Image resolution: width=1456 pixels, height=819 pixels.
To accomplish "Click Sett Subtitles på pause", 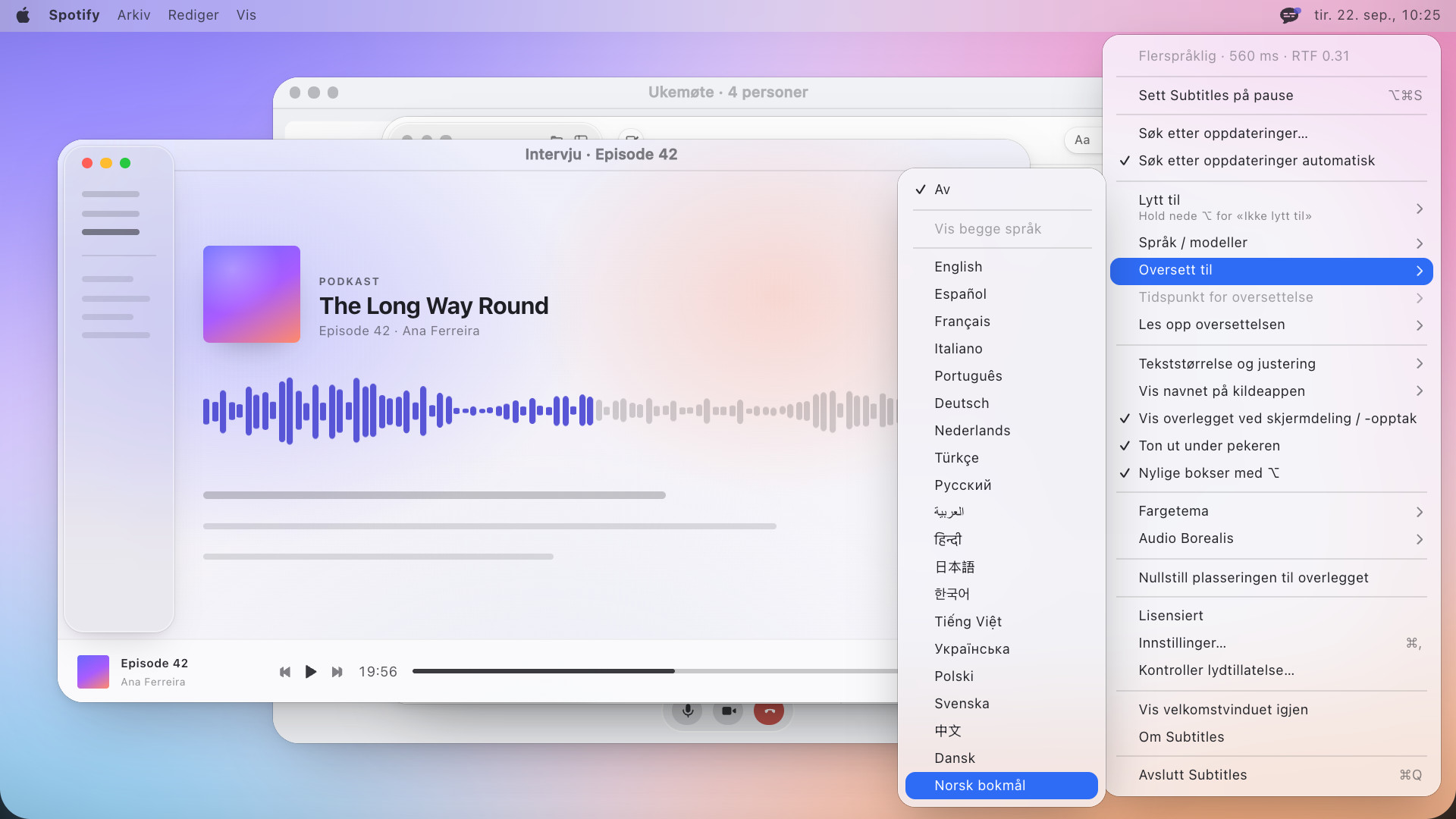I will coord(1271,96).
